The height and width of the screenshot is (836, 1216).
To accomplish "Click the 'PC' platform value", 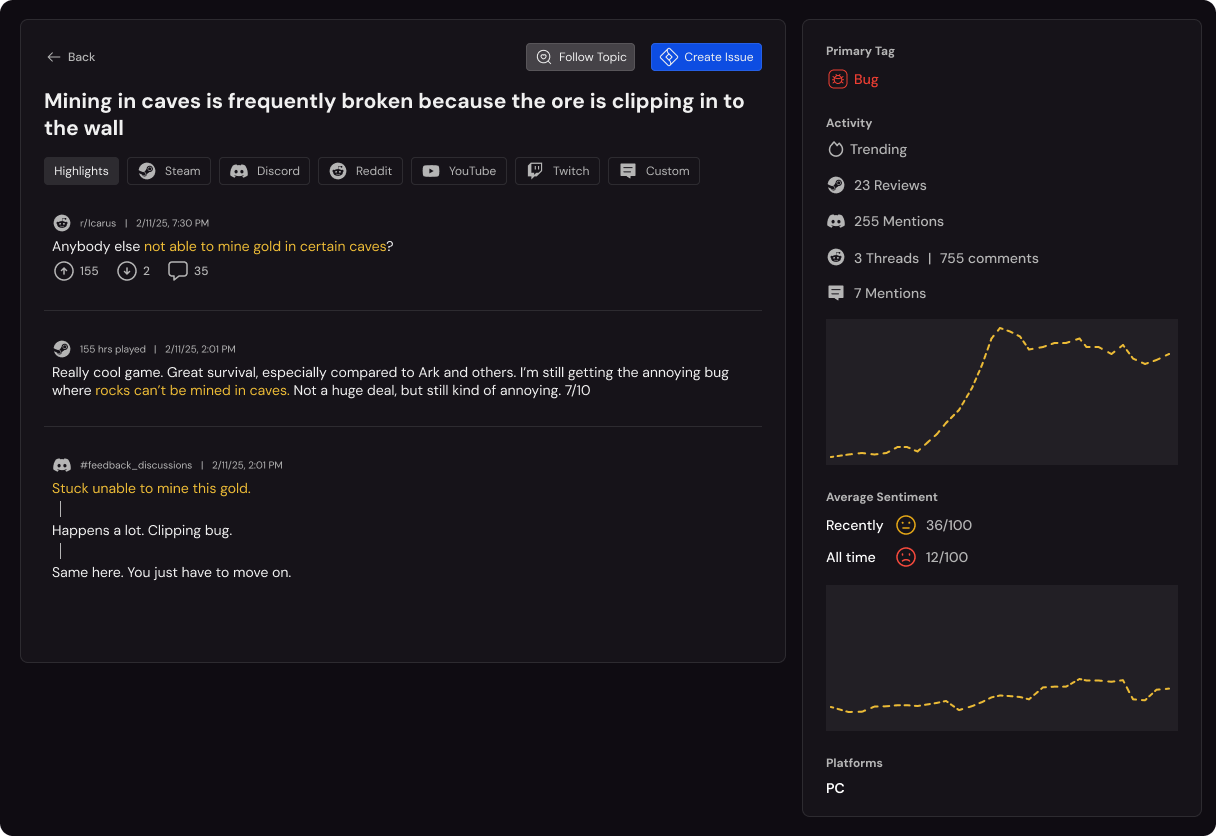I will pyautogui.click(x=835, y=788).
